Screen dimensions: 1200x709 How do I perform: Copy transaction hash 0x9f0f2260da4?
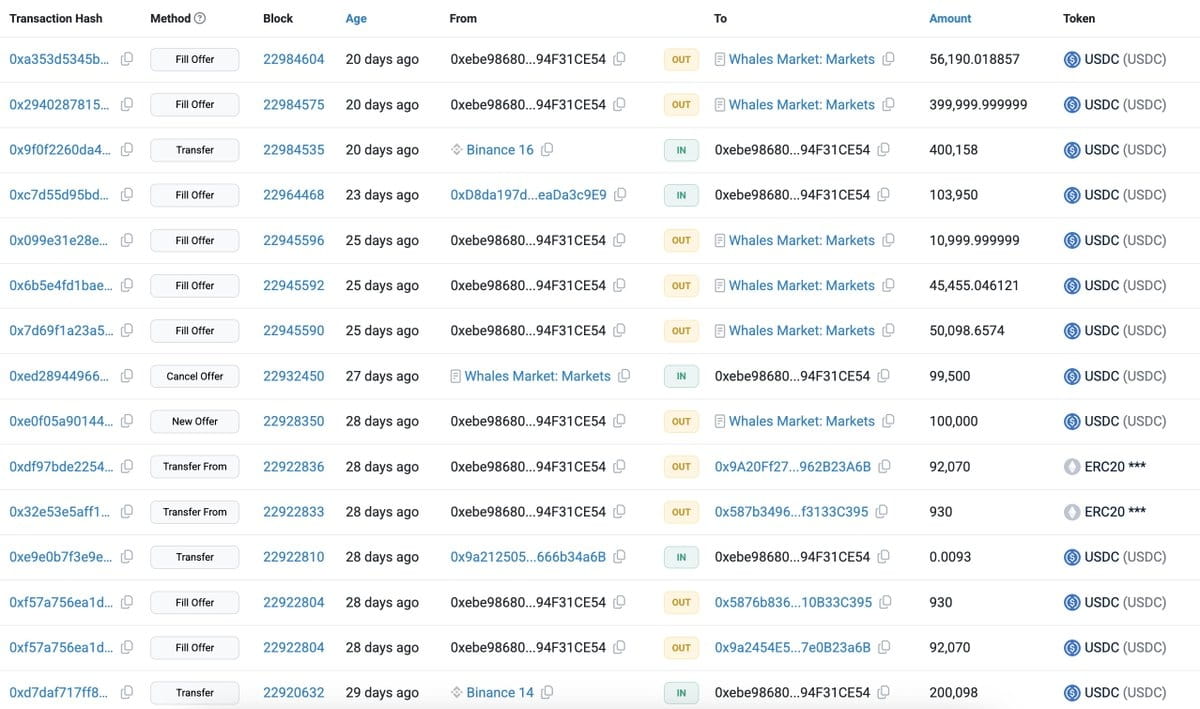tap(127, 150)
